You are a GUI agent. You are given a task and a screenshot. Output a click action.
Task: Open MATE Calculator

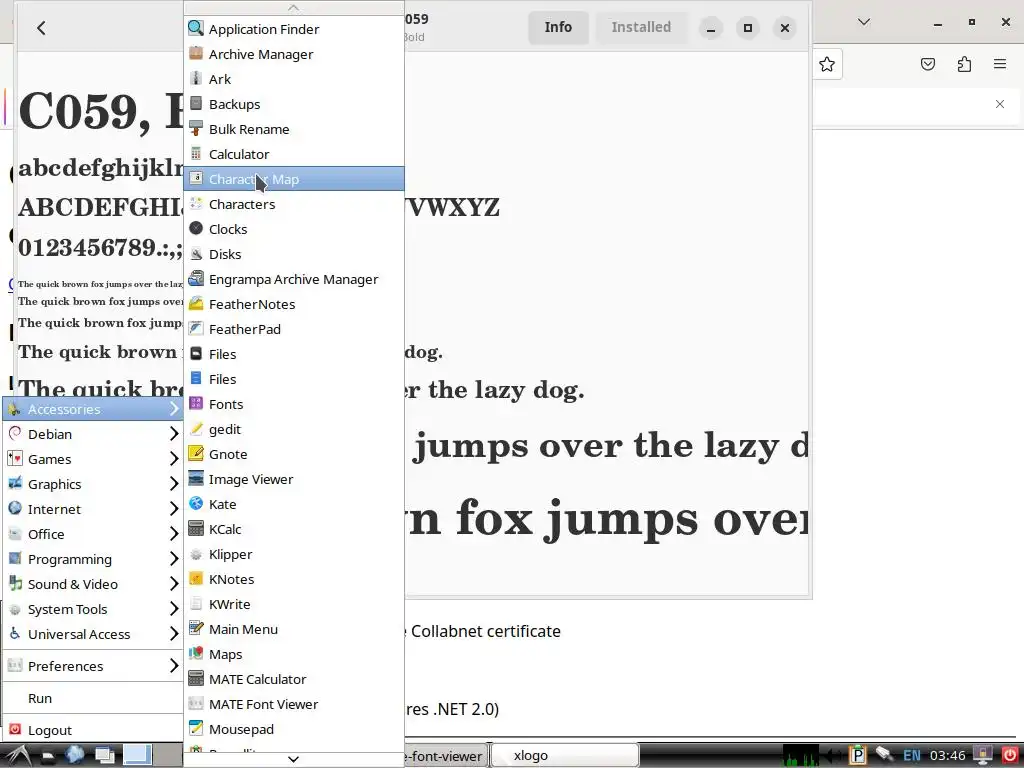pyautogui.click(x=294, y=679)
